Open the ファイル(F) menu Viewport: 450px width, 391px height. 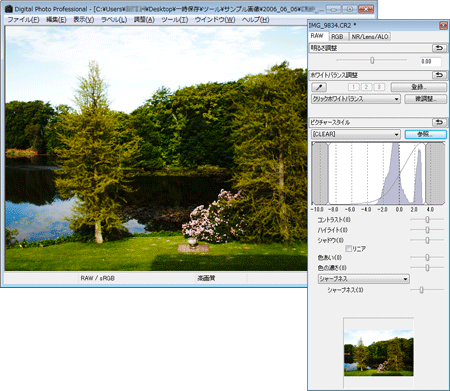23,20
